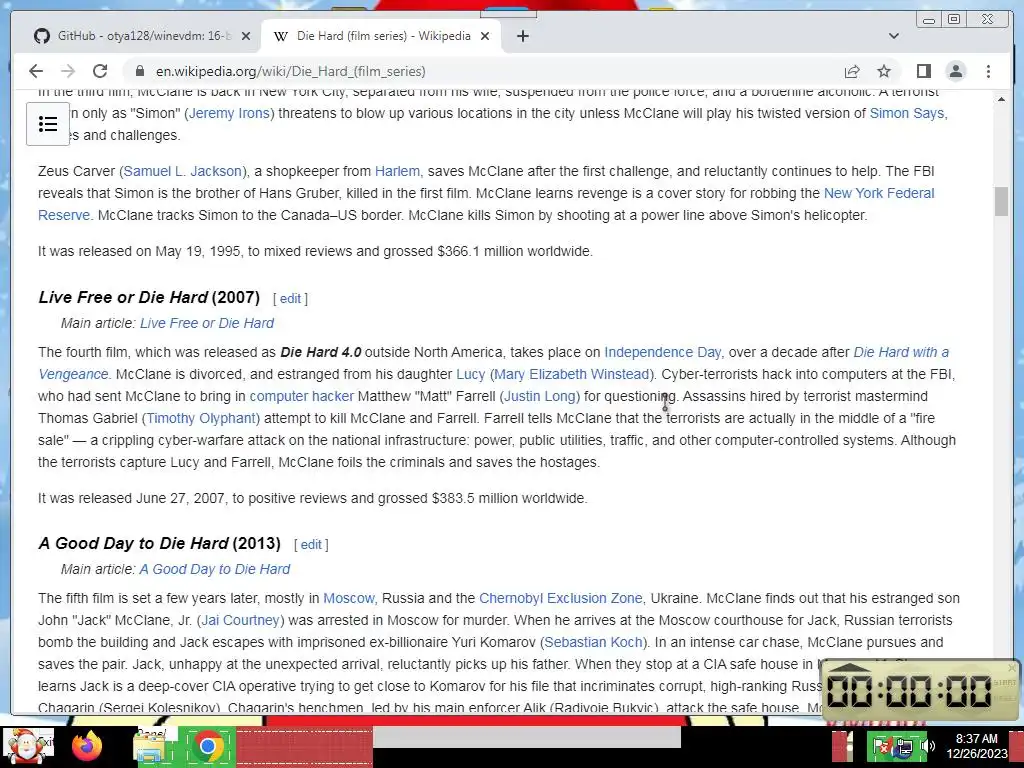Click the browser forward arrow

click(68, 71)
